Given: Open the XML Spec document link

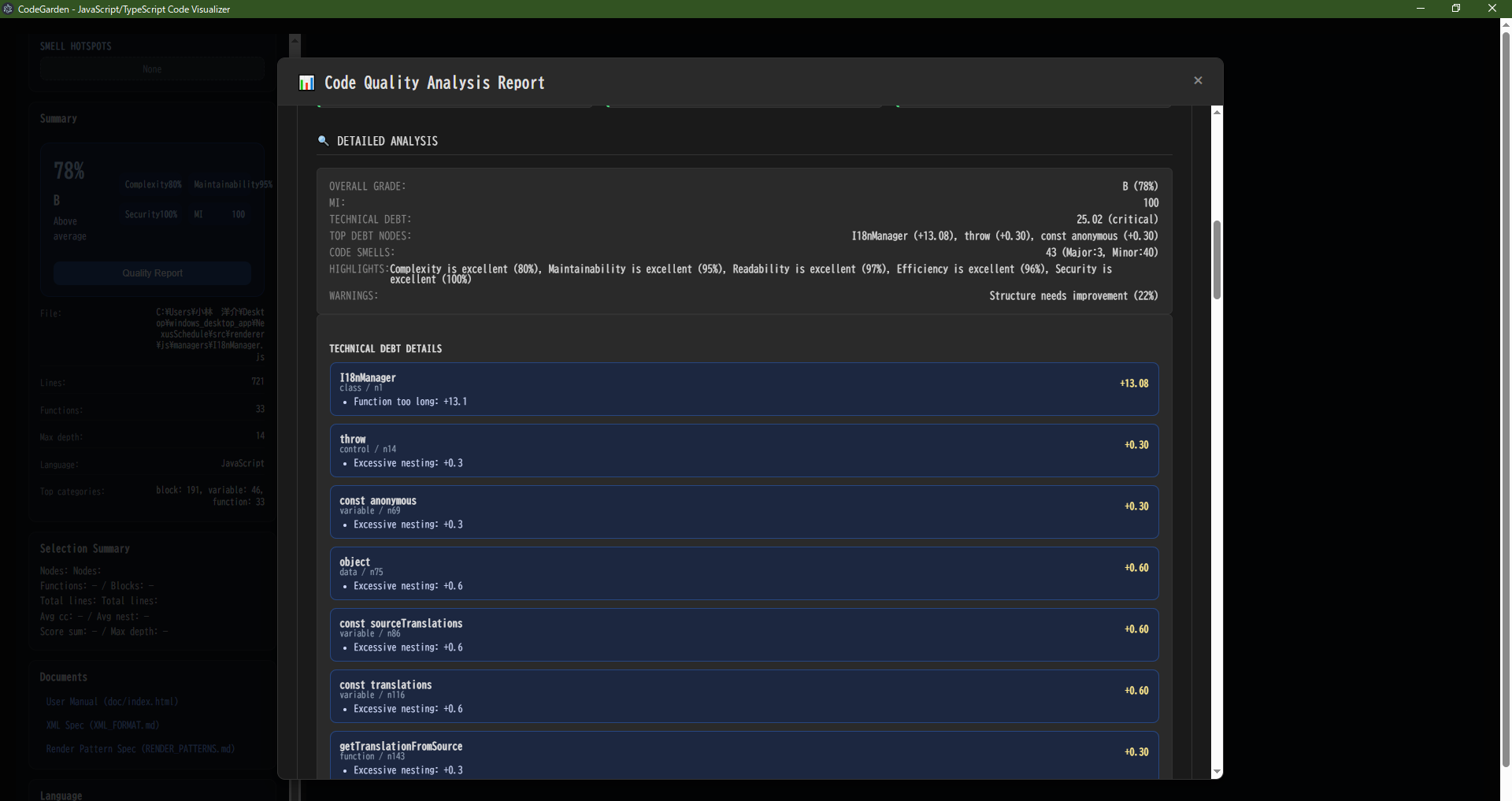Looking at the screenshot, I should (102, 725).
